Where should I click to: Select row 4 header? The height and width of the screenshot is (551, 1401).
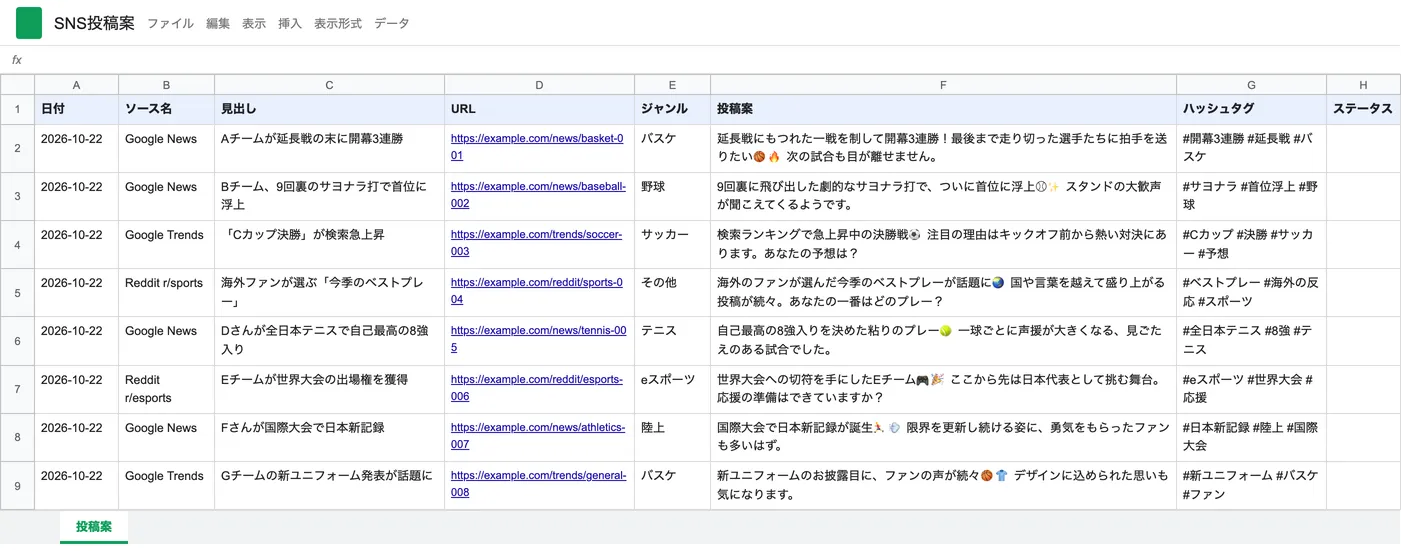click(17, 244)
